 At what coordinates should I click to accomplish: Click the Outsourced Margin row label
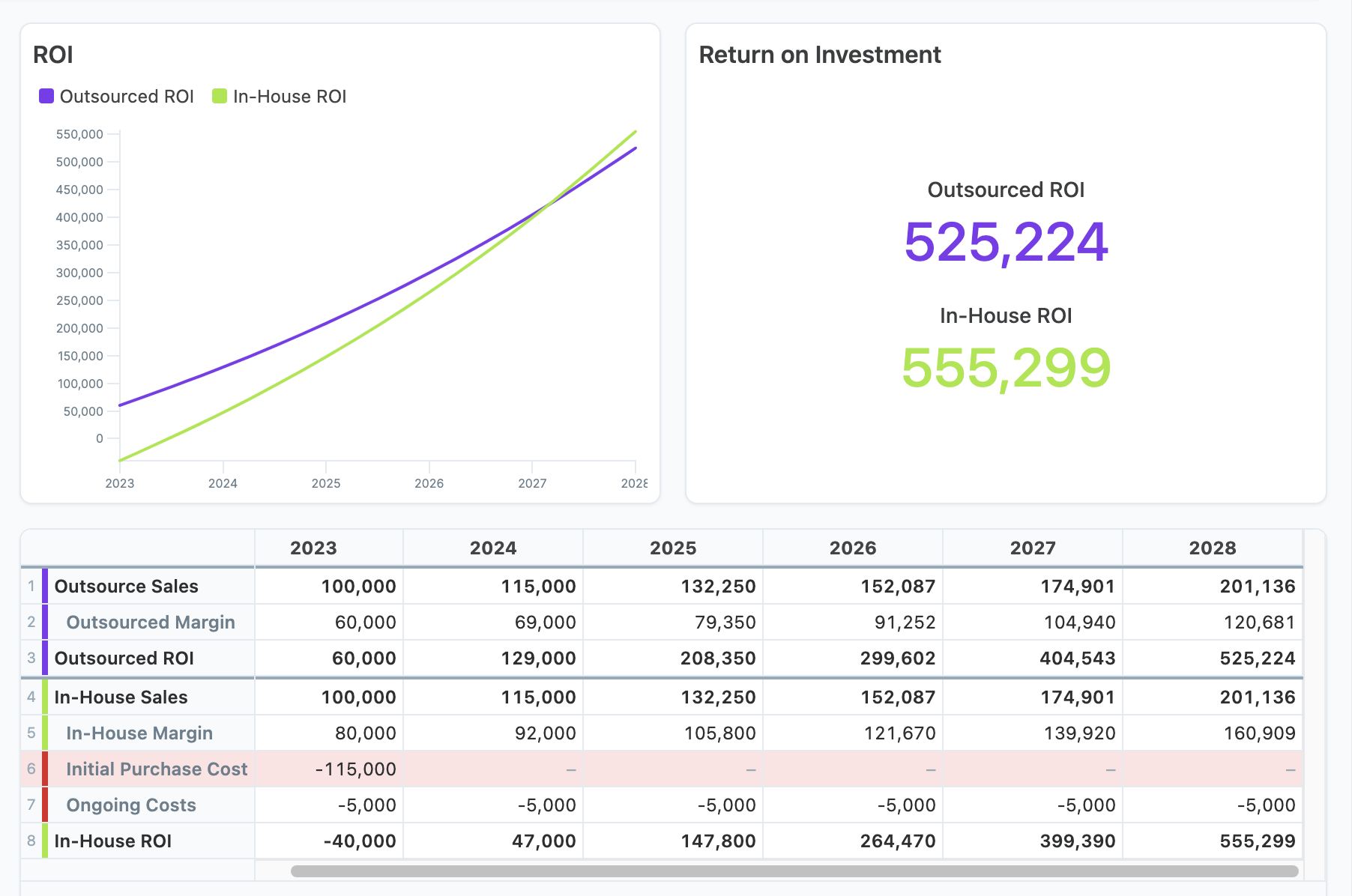[150, 623]
